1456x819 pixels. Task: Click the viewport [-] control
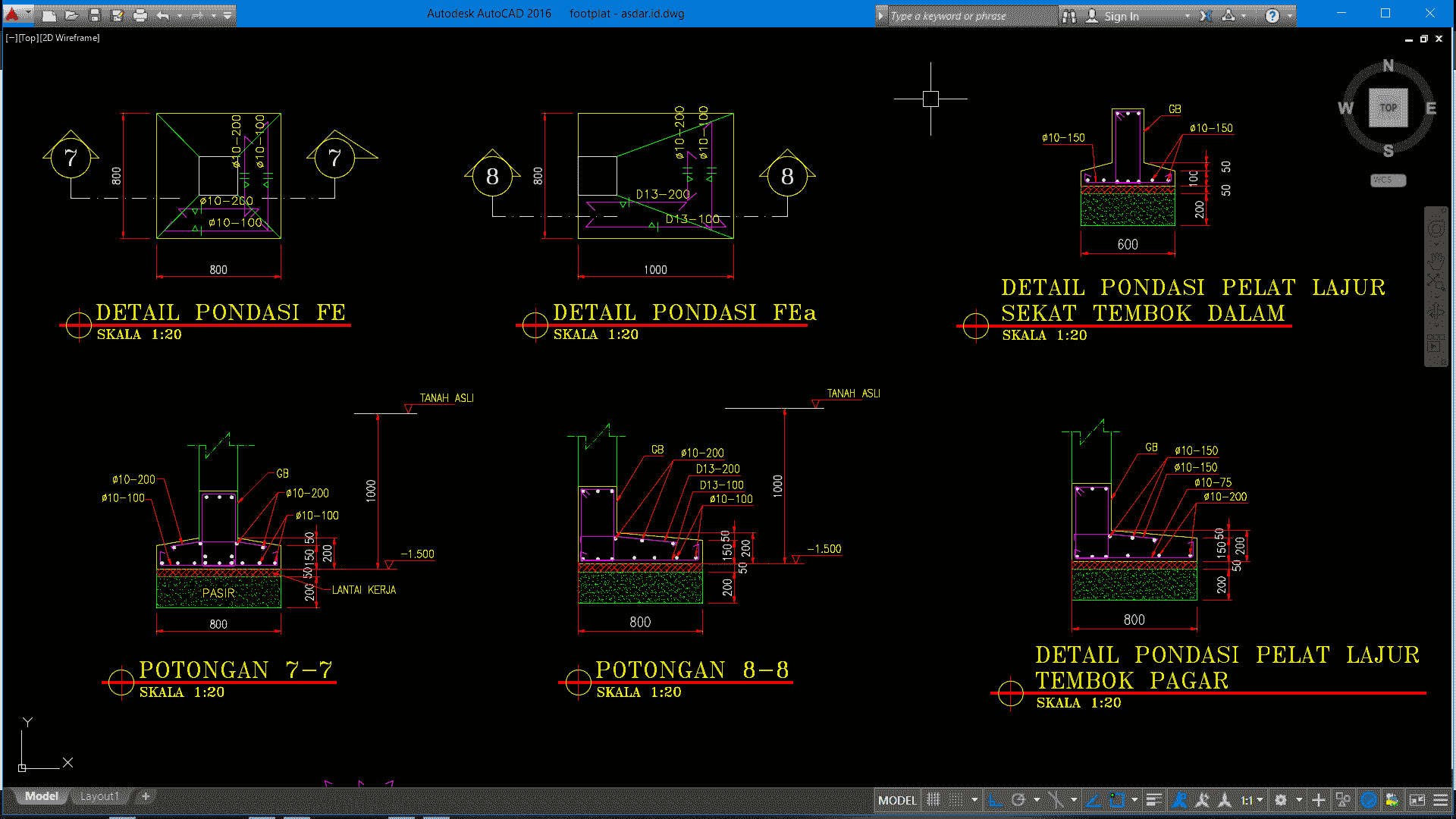pyautogui.click(x=11, y=38)
